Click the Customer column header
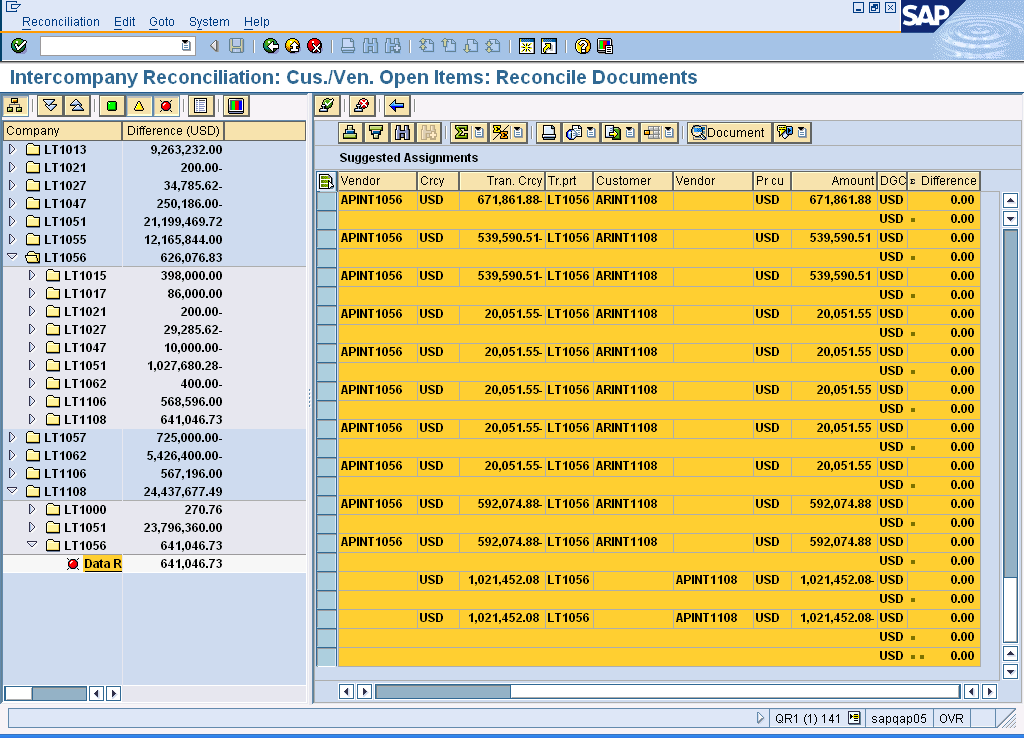 pos(633,181)
